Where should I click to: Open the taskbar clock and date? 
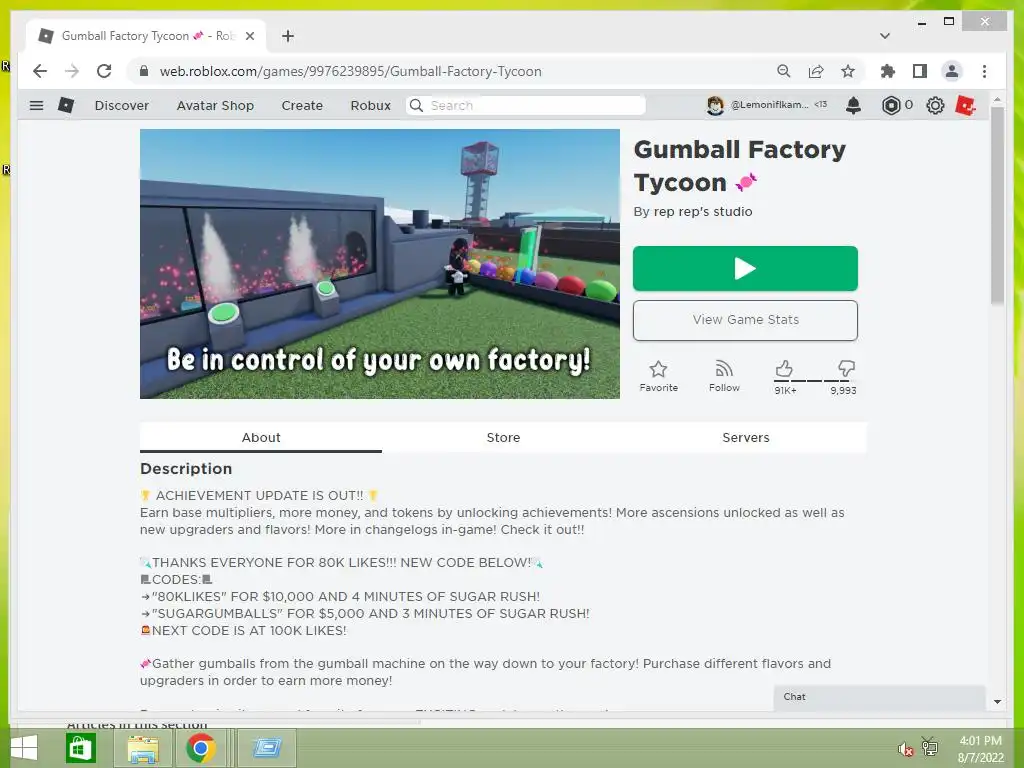tap(980, 749)
